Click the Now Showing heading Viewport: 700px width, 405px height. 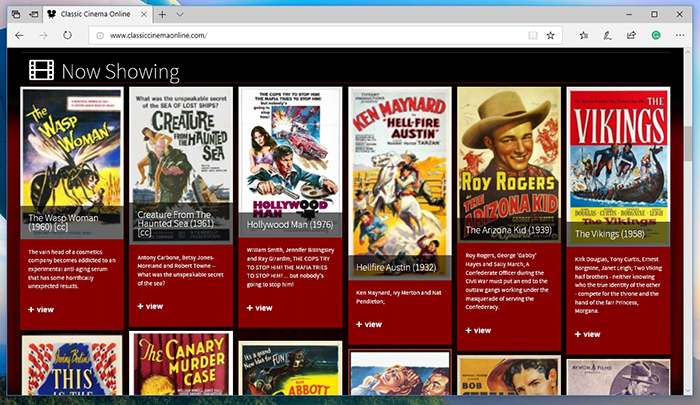coord(120,71)
